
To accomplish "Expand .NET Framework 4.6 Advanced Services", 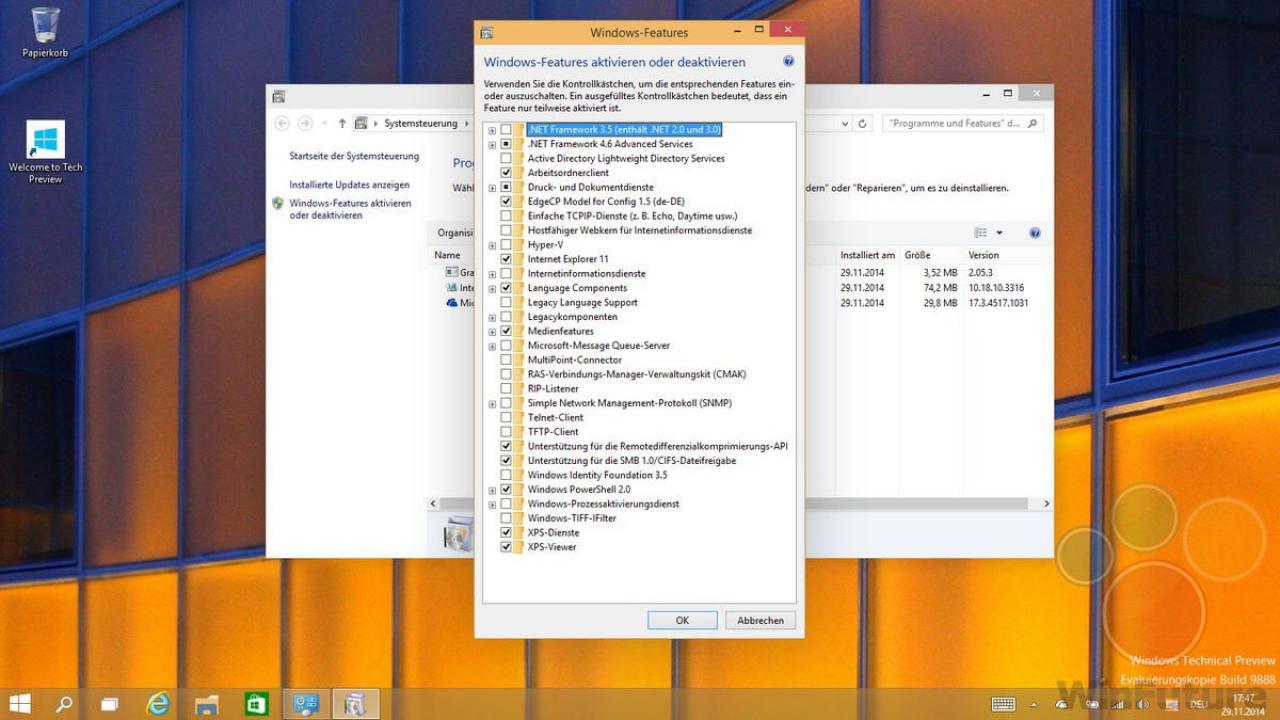I will 492,144.
